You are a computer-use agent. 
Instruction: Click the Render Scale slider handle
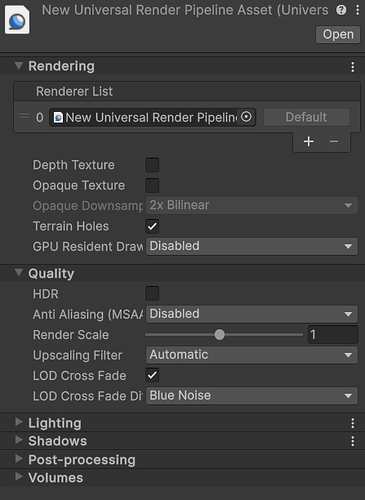(219, 334)
